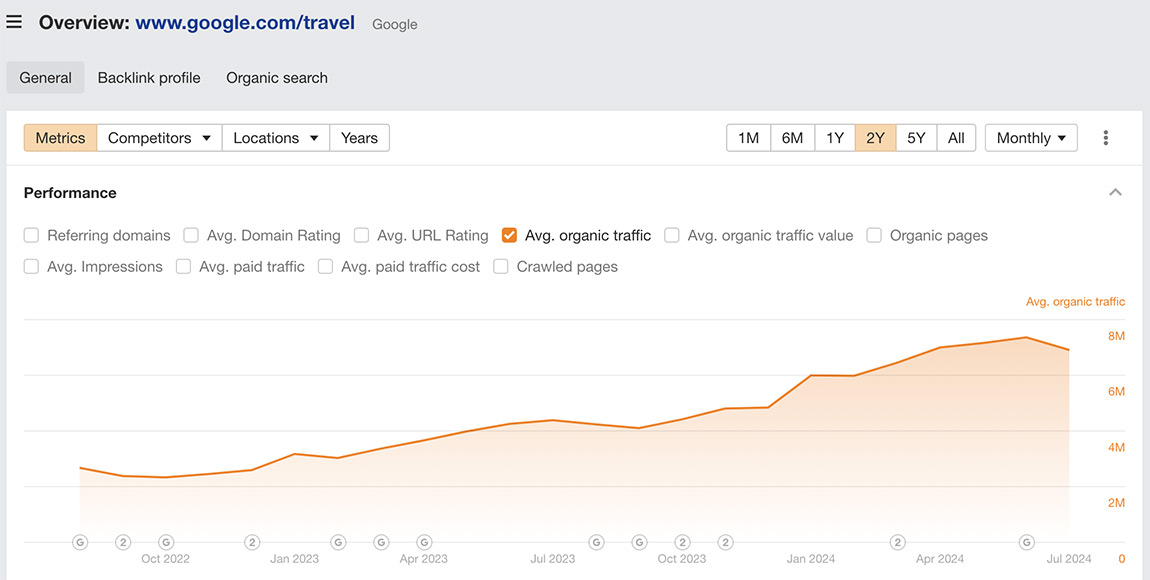The image size is (1150, 580).
Task: Click '2' marker between Oct 2022 and Jan 2023
Action: coord(252,543)
